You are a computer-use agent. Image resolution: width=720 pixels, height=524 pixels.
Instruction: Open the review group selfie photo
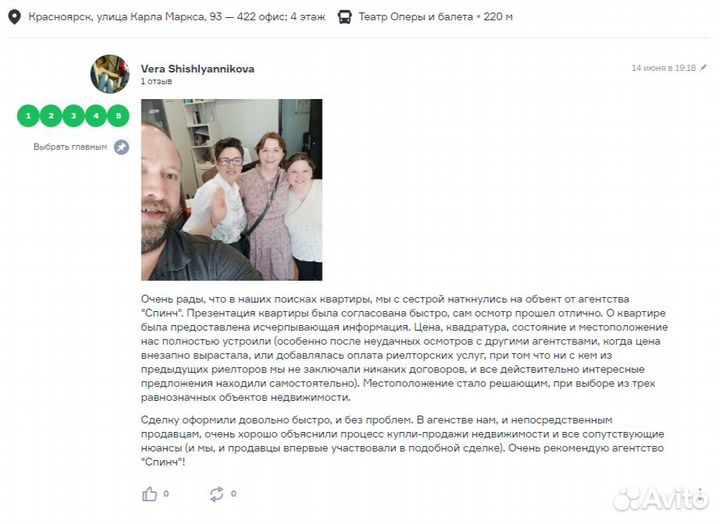pos(231,190)
